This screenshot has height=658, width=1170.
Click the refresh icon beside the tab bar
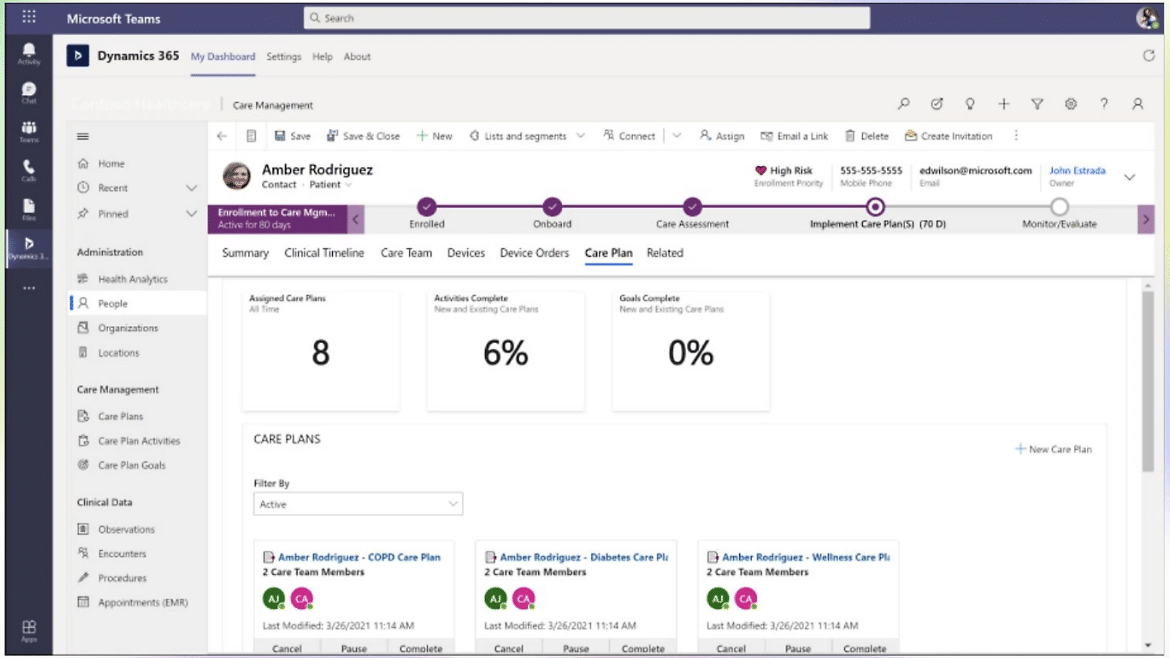click(1148, 56)
